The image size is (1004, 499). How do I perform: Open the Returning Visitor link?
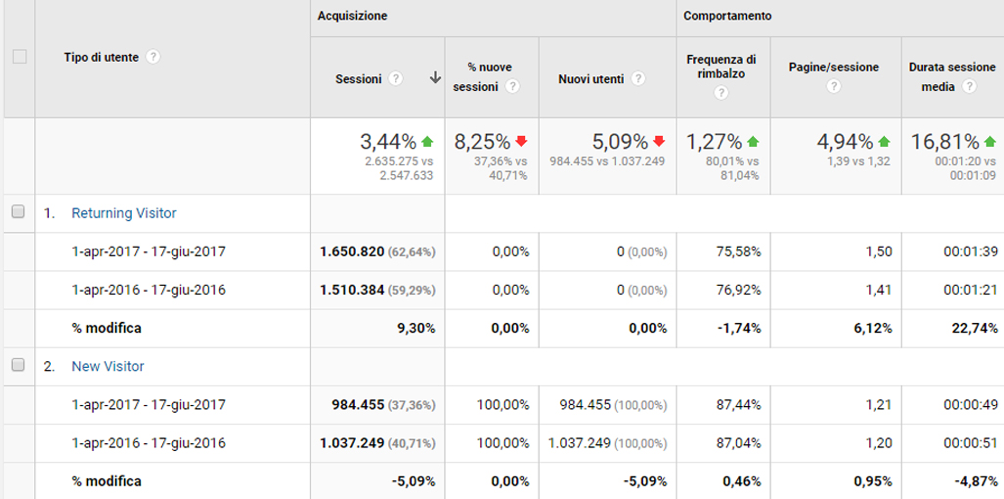pyautogui.click(x=124, y=213)
